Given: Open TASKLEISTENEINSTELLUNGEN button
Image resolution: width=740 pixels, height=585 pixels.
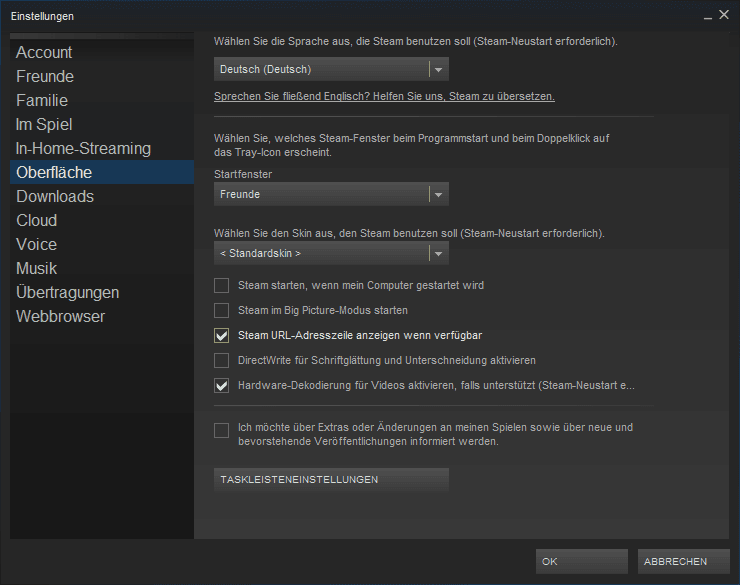Looking at the screenshot, I should 331,480.
